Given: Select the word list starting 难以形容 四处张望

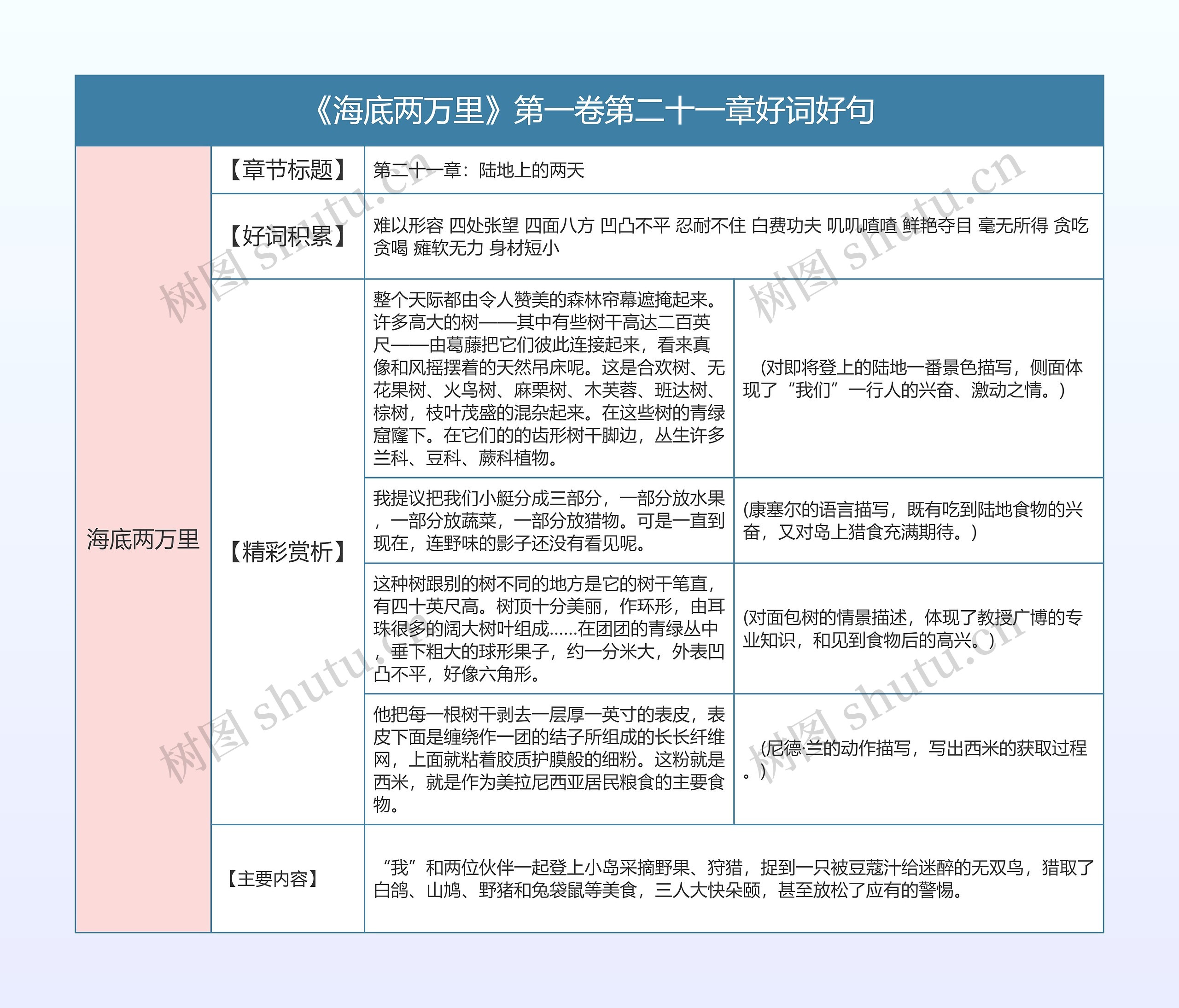Looking at the screenshot, I should pos(730,237).
